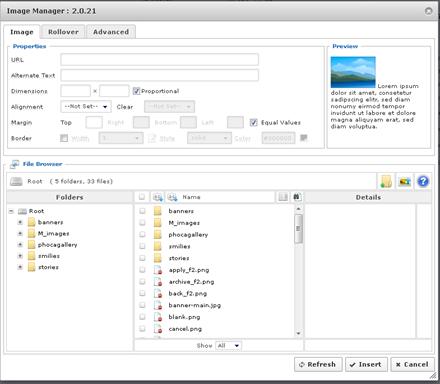The image size is (440, 384).
Task: Open the Clear dropdown
Action: (x=169, y=107)
